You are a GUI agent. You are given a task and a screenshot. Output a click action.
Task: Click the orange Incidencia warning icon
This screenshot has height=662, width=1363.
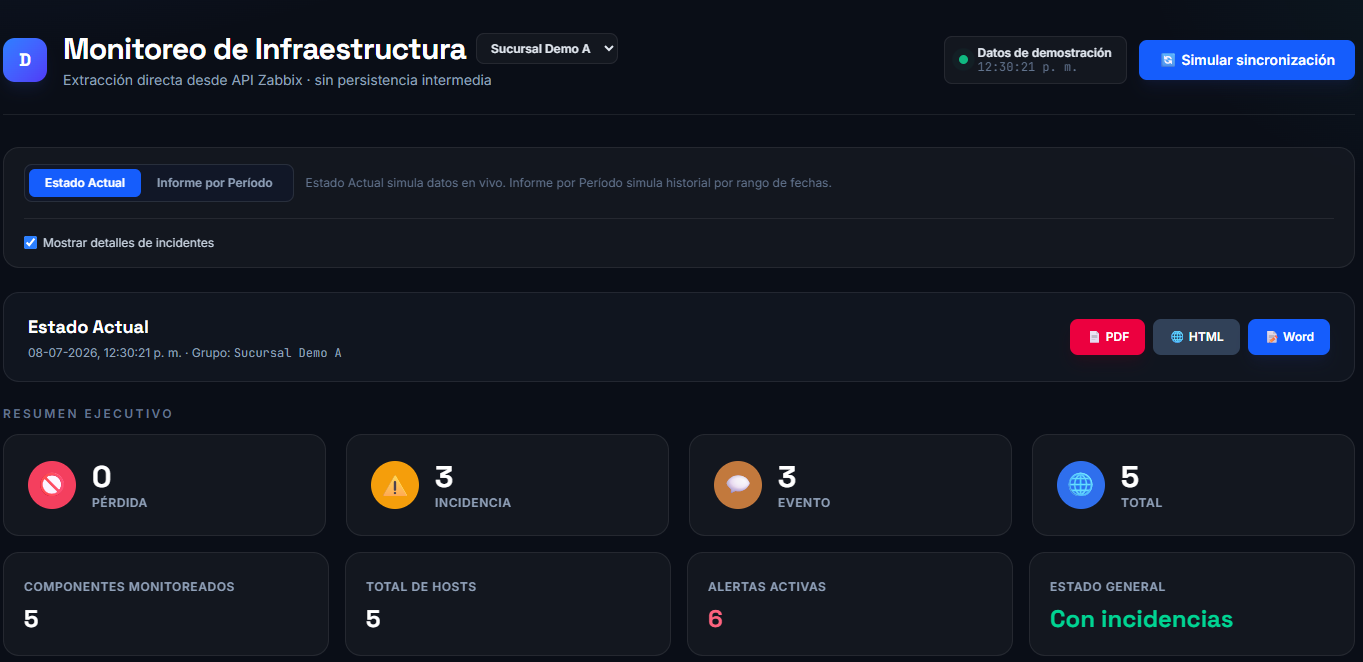395,485
